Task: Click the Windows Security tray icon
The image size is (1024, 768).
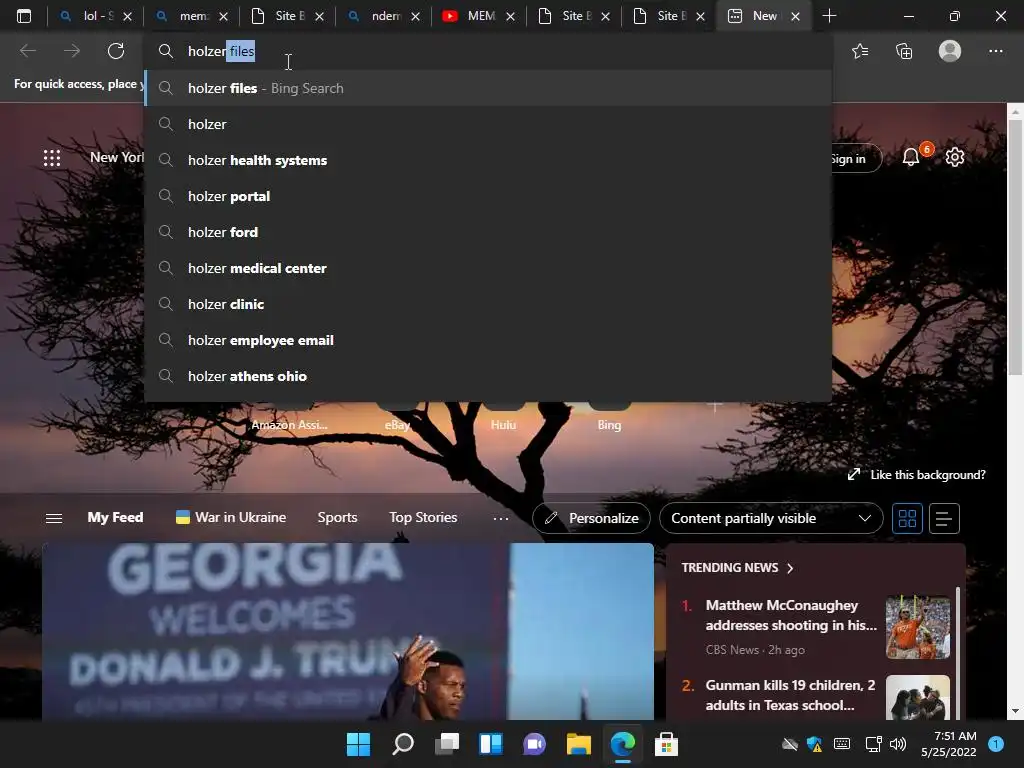Action: (x=814, y=744)
